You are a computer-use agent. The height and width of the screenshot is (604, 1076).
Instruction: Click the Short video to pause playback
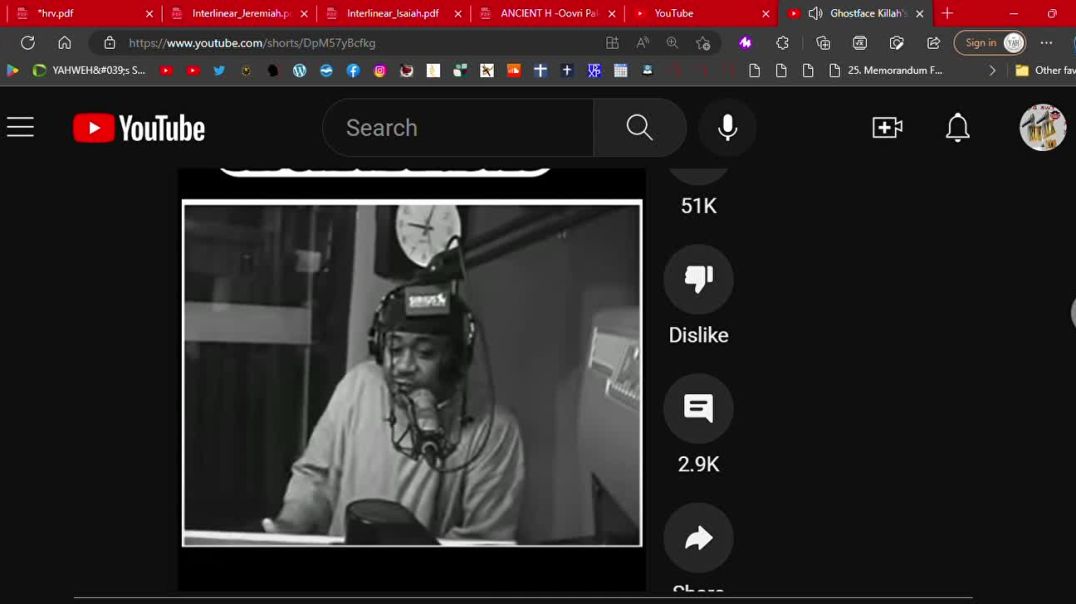(x=411, y=373)
